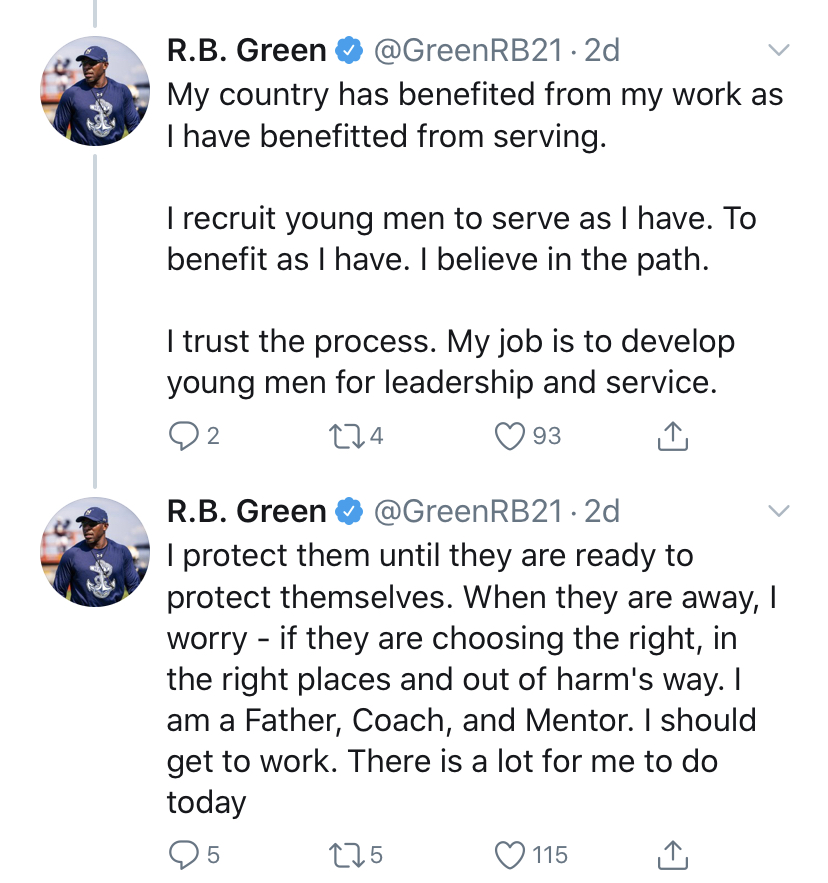This screenshot has width=828, height=883.
Task: Open the chevron menu on the first tweet
Action: 778,50
